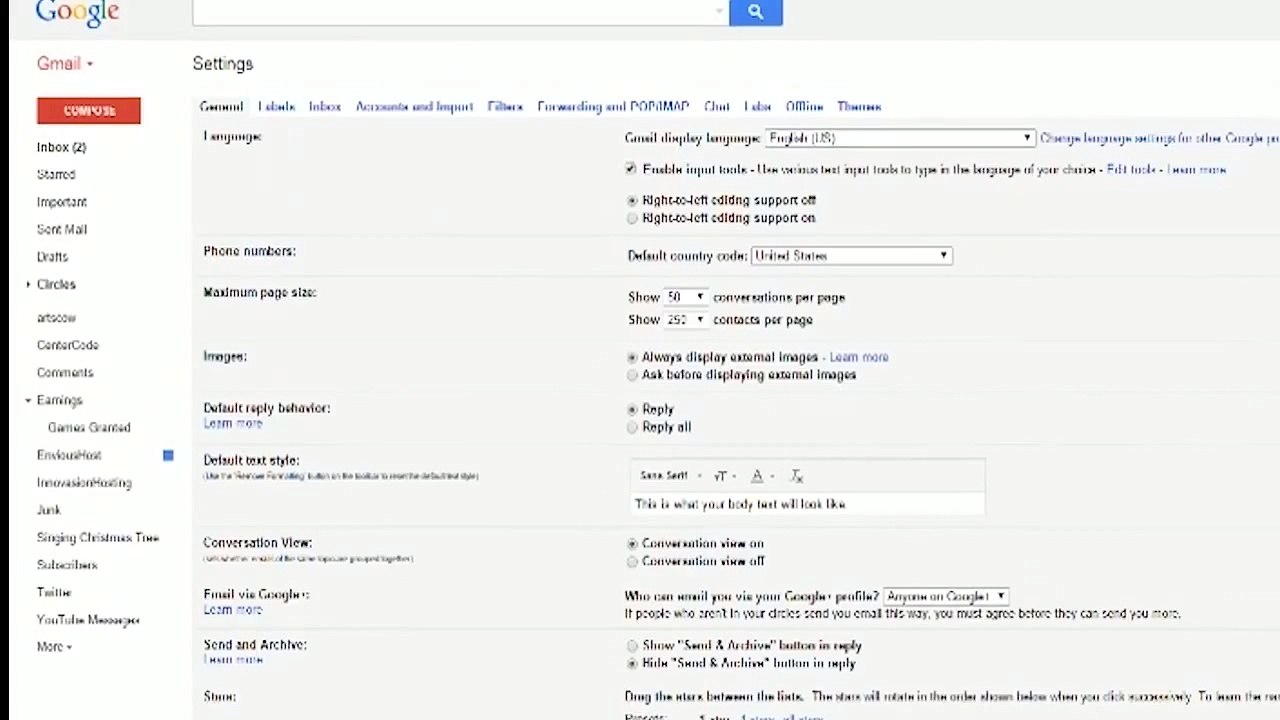Collapse the Earnings label
This screenshot has width=1280, height=720.
[28, 400]
